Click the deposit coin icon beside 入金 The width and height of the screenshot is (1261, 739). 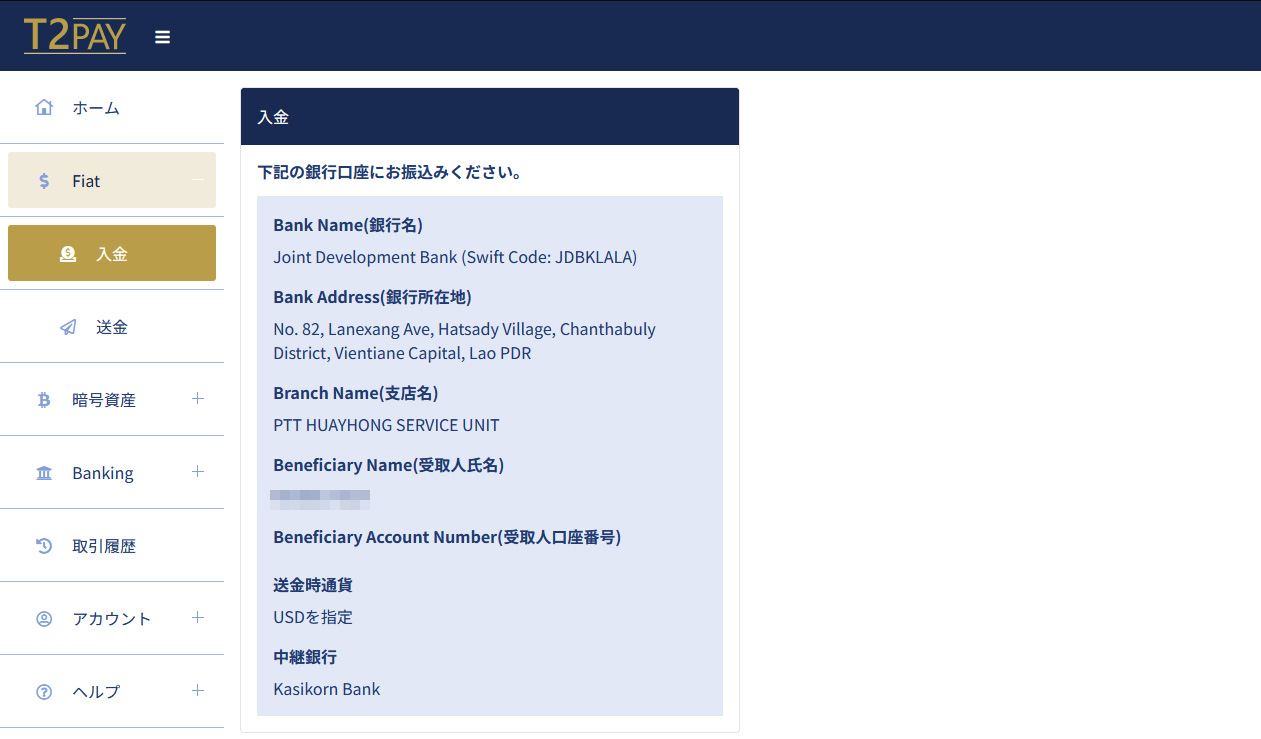tap(68, 254)
